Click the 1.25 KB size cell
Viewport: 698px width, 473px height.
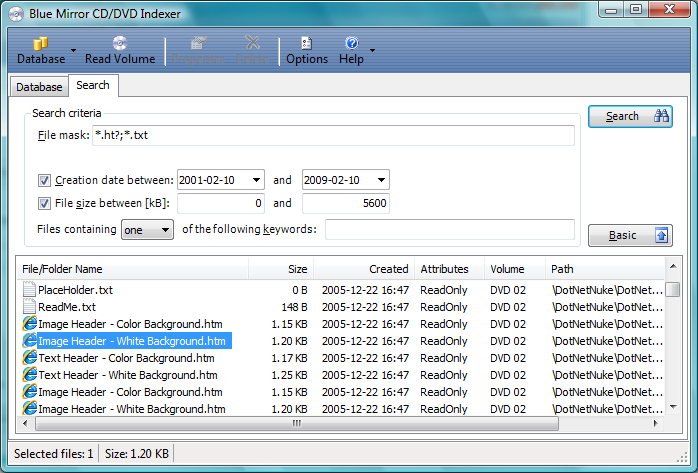click(x=289, y=375)
